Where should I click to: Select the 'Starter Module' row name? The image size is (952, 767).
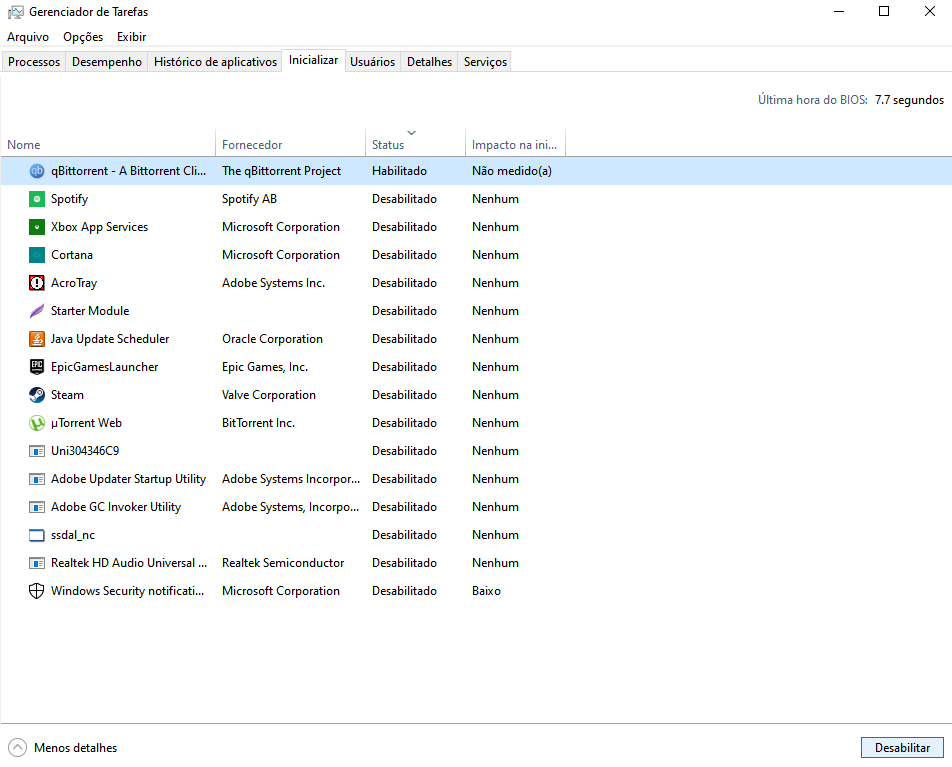tap(90, 311)
